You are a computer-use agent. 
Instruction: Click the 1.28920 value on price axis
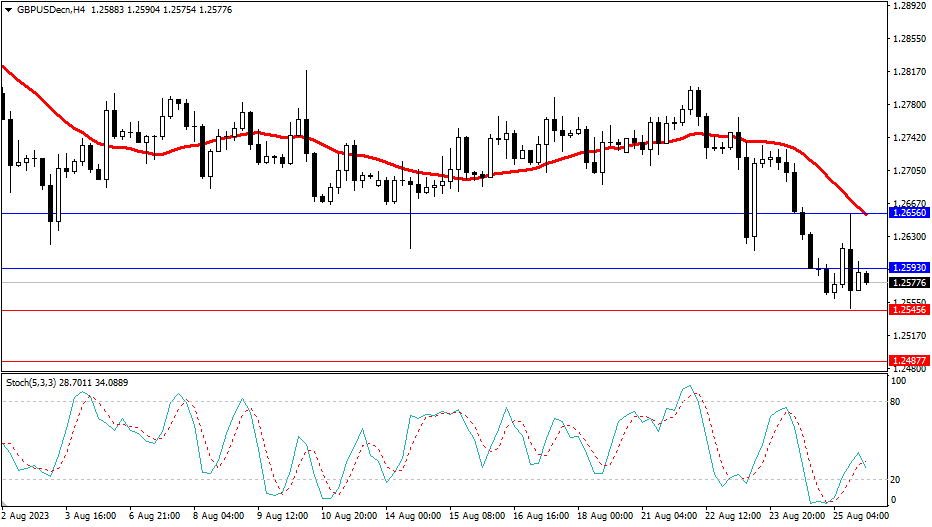click(x=907, y=6)
